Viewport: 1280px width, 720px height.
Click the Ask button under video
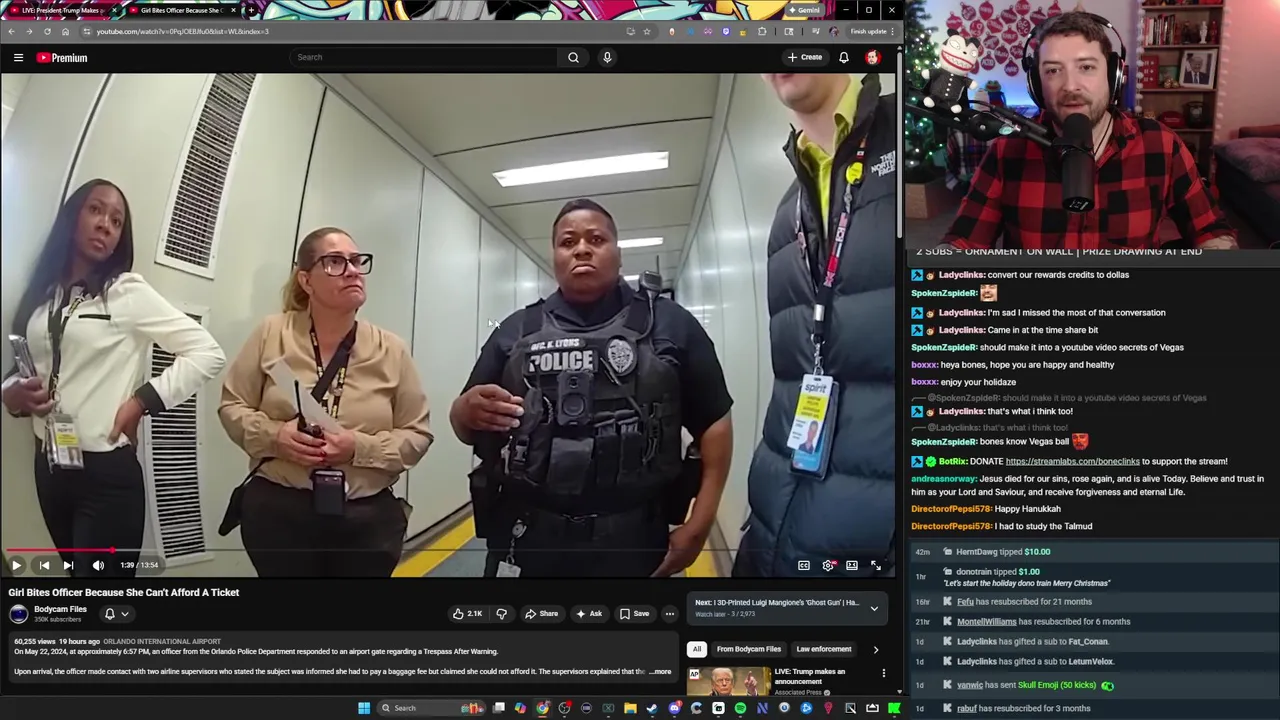tap(588, 614)
